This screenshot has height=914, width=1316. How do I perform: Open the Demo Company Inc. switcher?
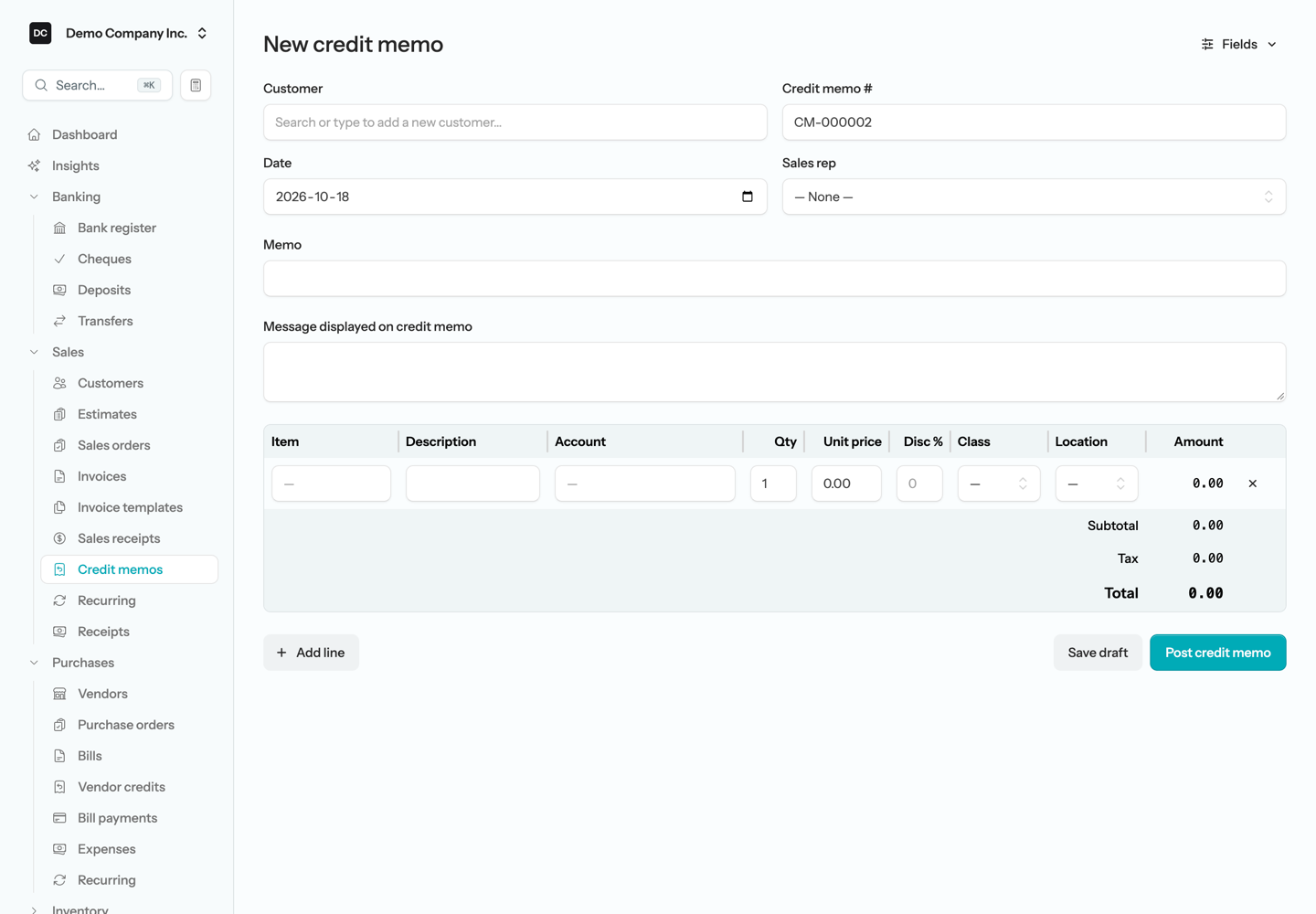click(120, 33)
